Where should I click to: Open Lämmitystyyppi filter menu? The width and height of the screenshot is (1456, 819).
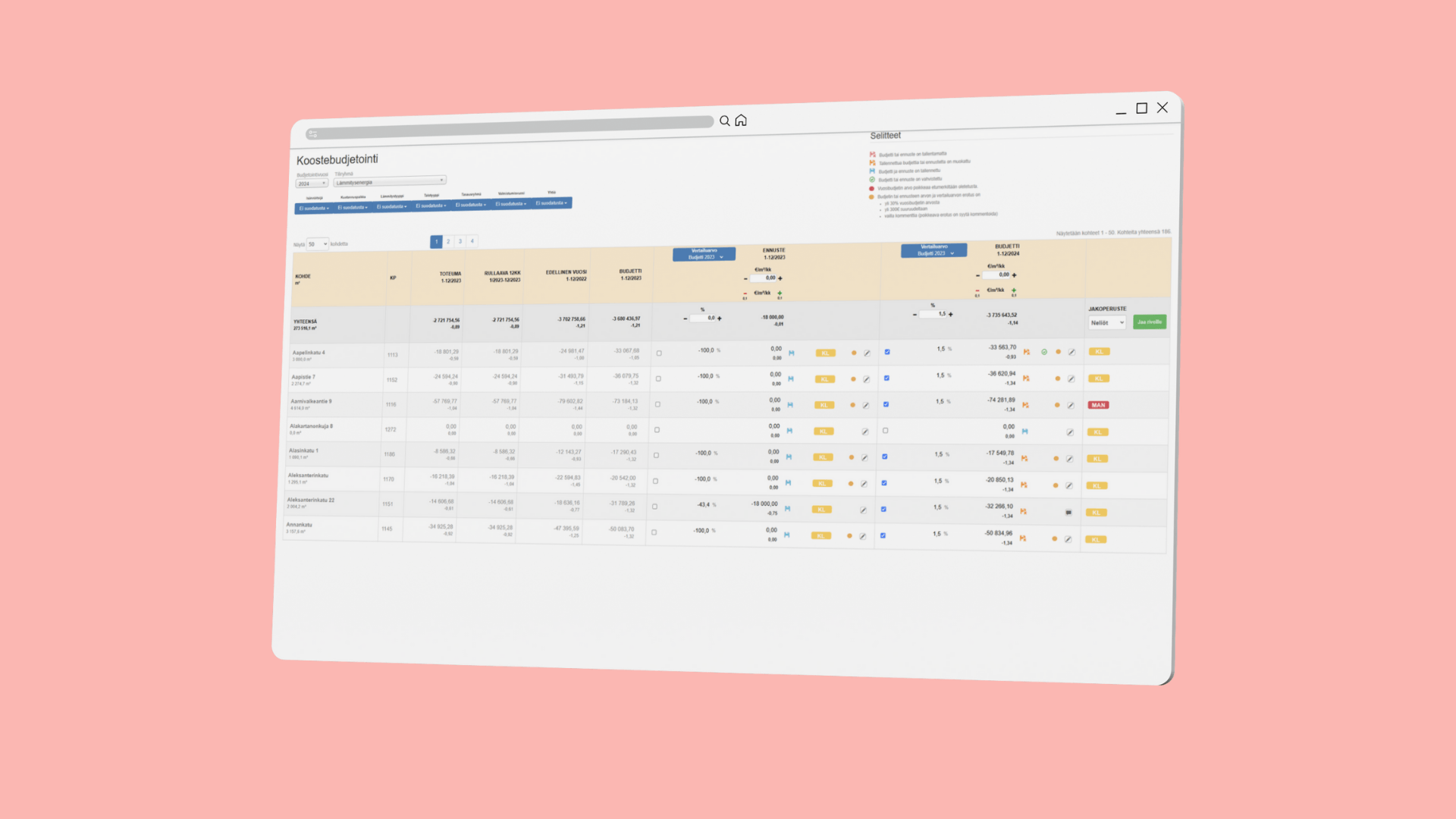click(392, 206)
